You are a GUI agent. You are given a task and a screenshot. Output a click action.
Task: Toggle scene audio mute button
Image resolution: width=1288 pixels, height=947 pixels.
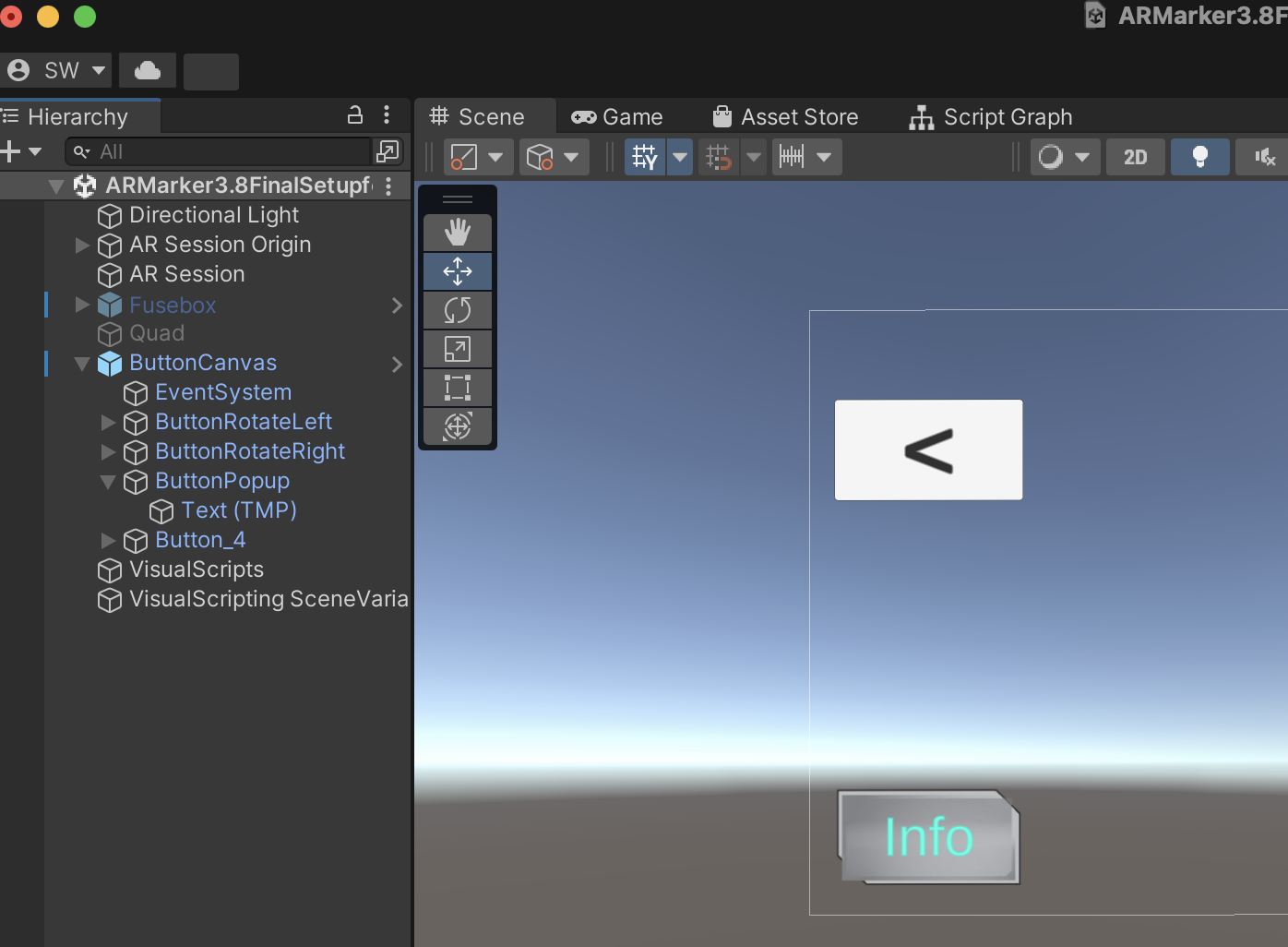point(1264,157)
